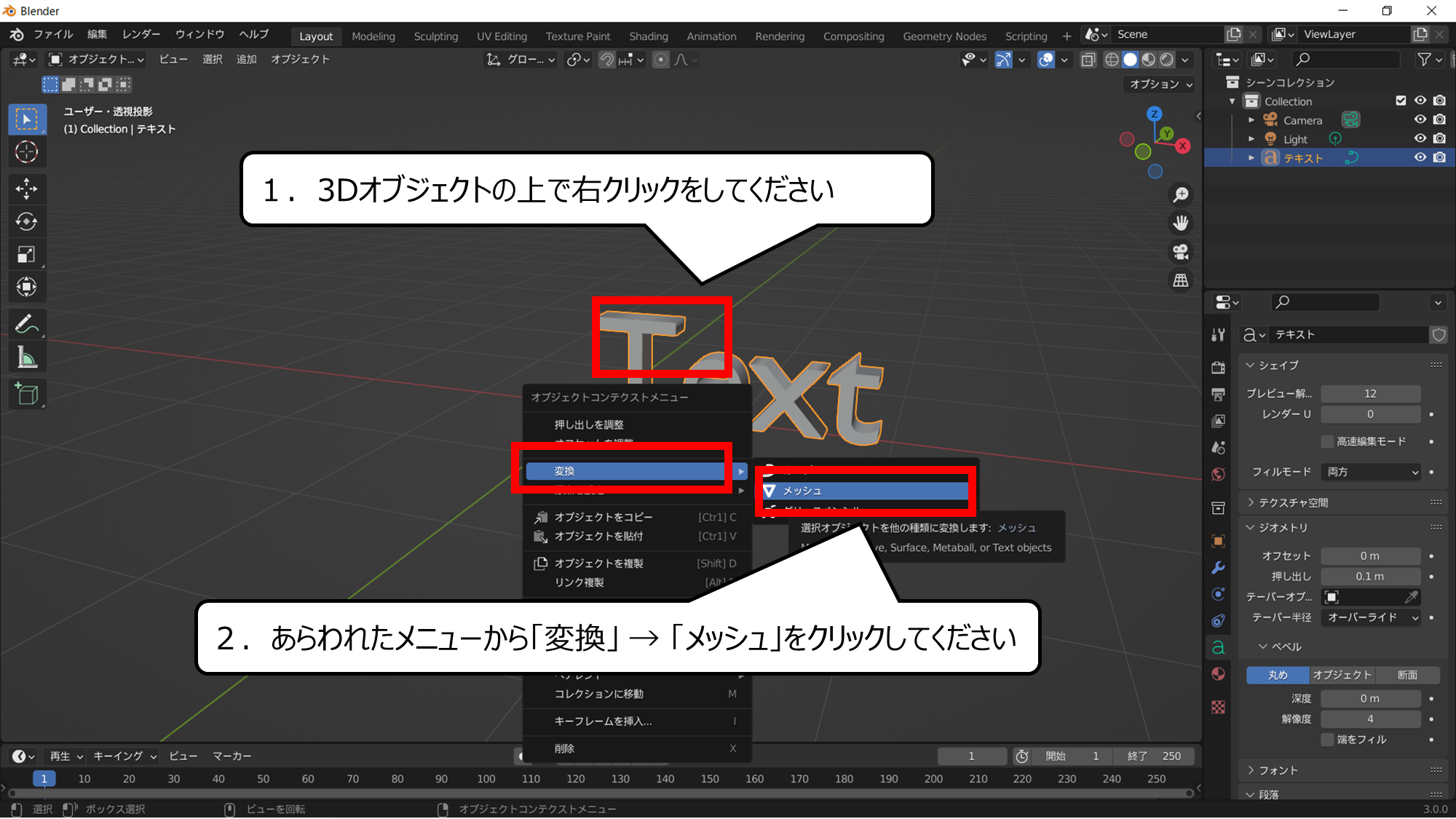Select wireframe viewport shading

coord(1112,60)
